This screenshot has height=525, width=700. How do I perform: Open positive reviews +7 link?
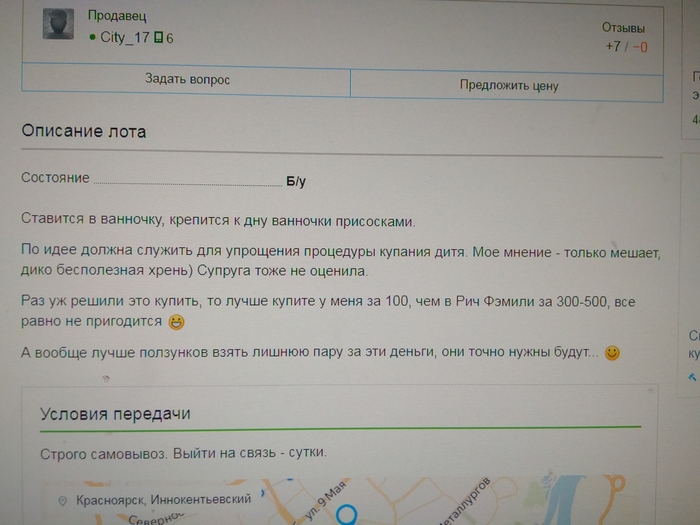pyautogui.click(x=613, y=46)
